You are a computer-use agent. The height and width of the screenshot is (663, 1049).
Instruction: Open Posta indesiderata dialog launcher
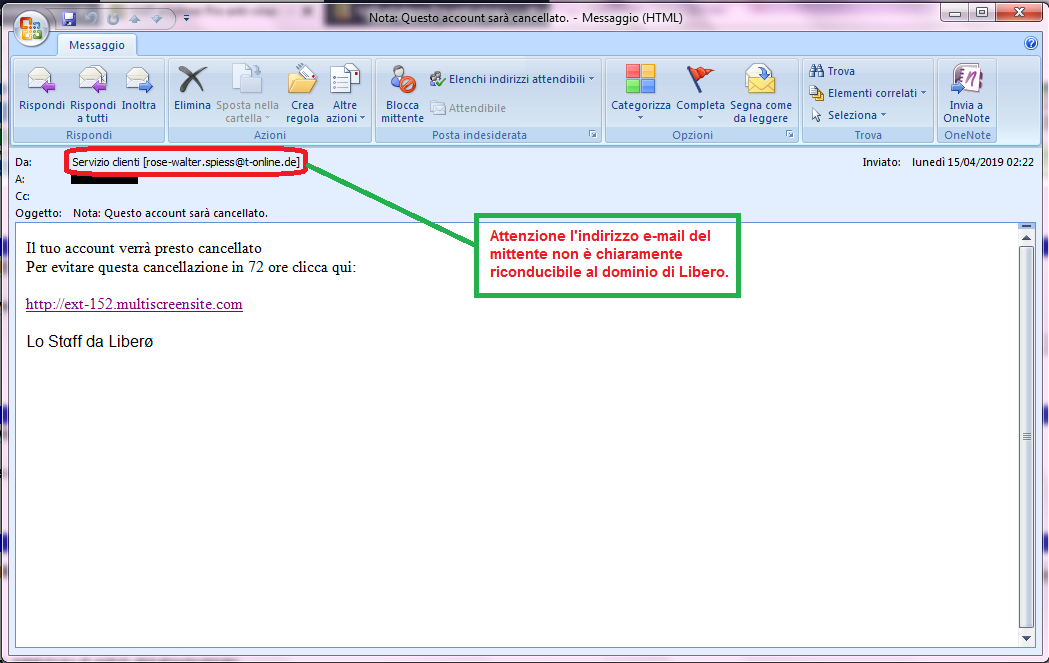tap(593, 134)
